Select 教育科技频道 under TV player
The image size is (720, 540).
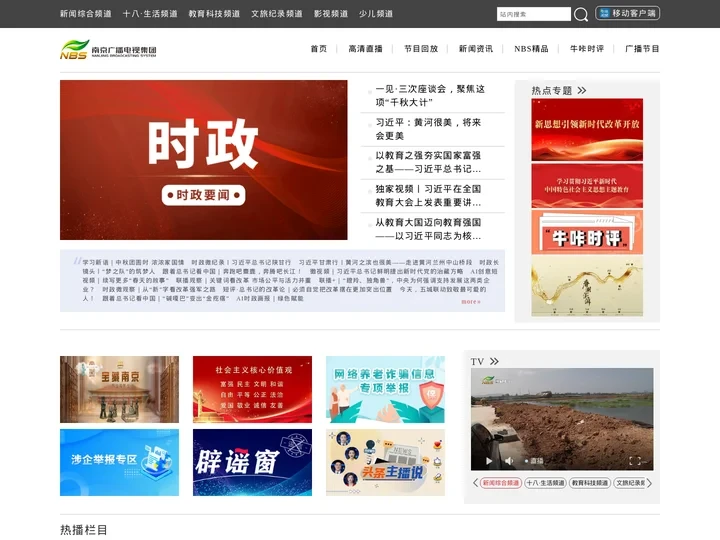[x=590, y=483]
